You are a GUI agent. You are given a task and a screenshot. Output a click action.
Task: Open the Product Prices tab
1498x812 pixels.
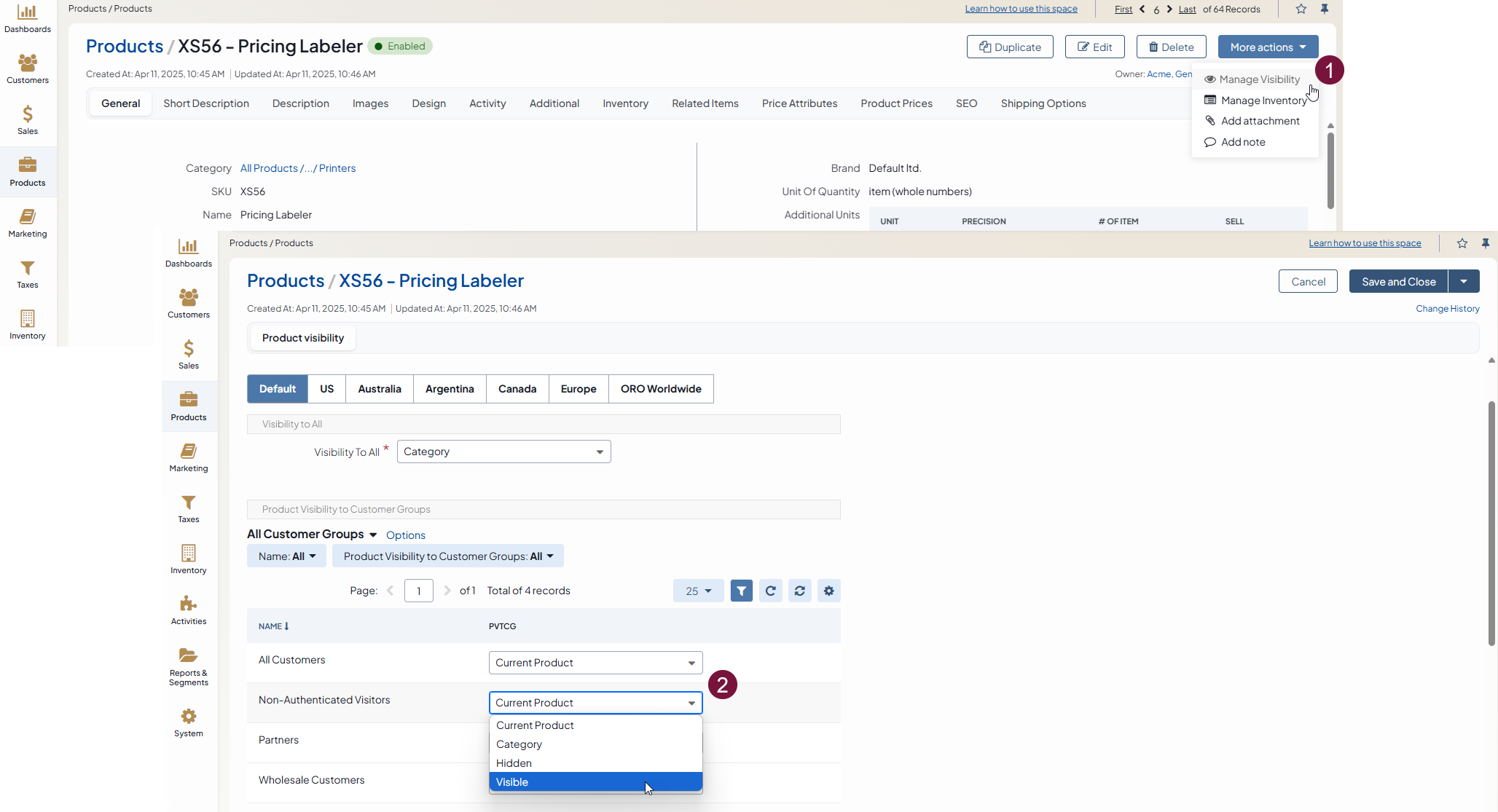point(896,103)
